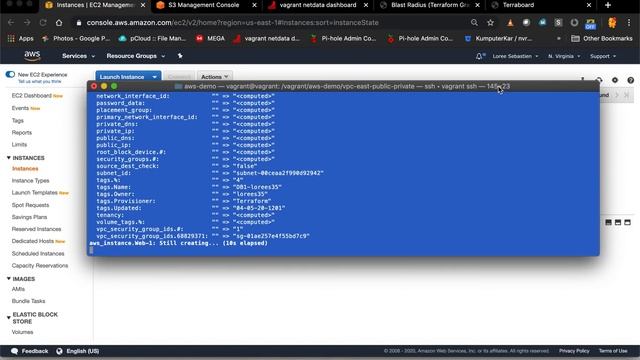The image size is (640, 360).
Task: Open Dedicated Hosts in sidebar
Action: [x=33, y=241]
